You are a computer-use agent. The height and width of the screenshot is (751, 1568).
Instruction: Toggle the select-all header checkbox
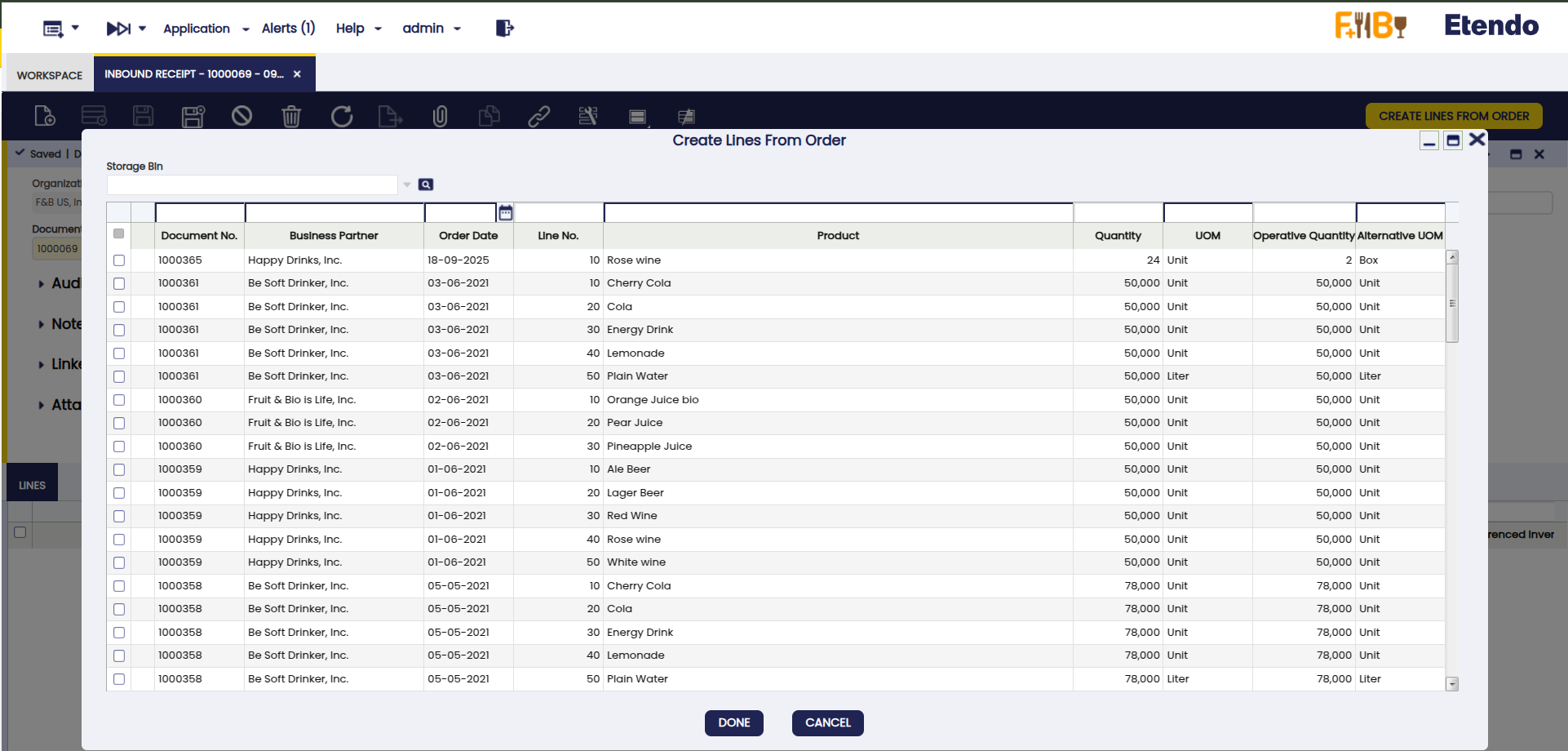click(119, 234)
